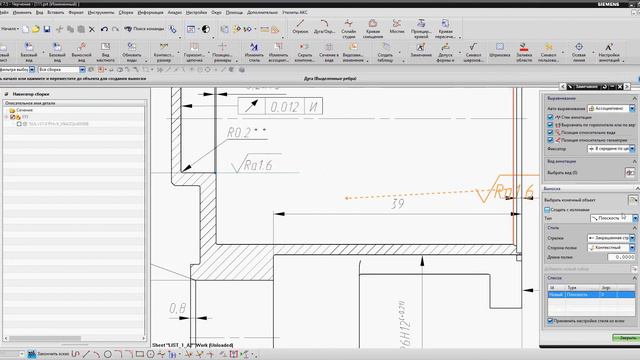Select the Сплайн студии tool

tap(349, 29)
